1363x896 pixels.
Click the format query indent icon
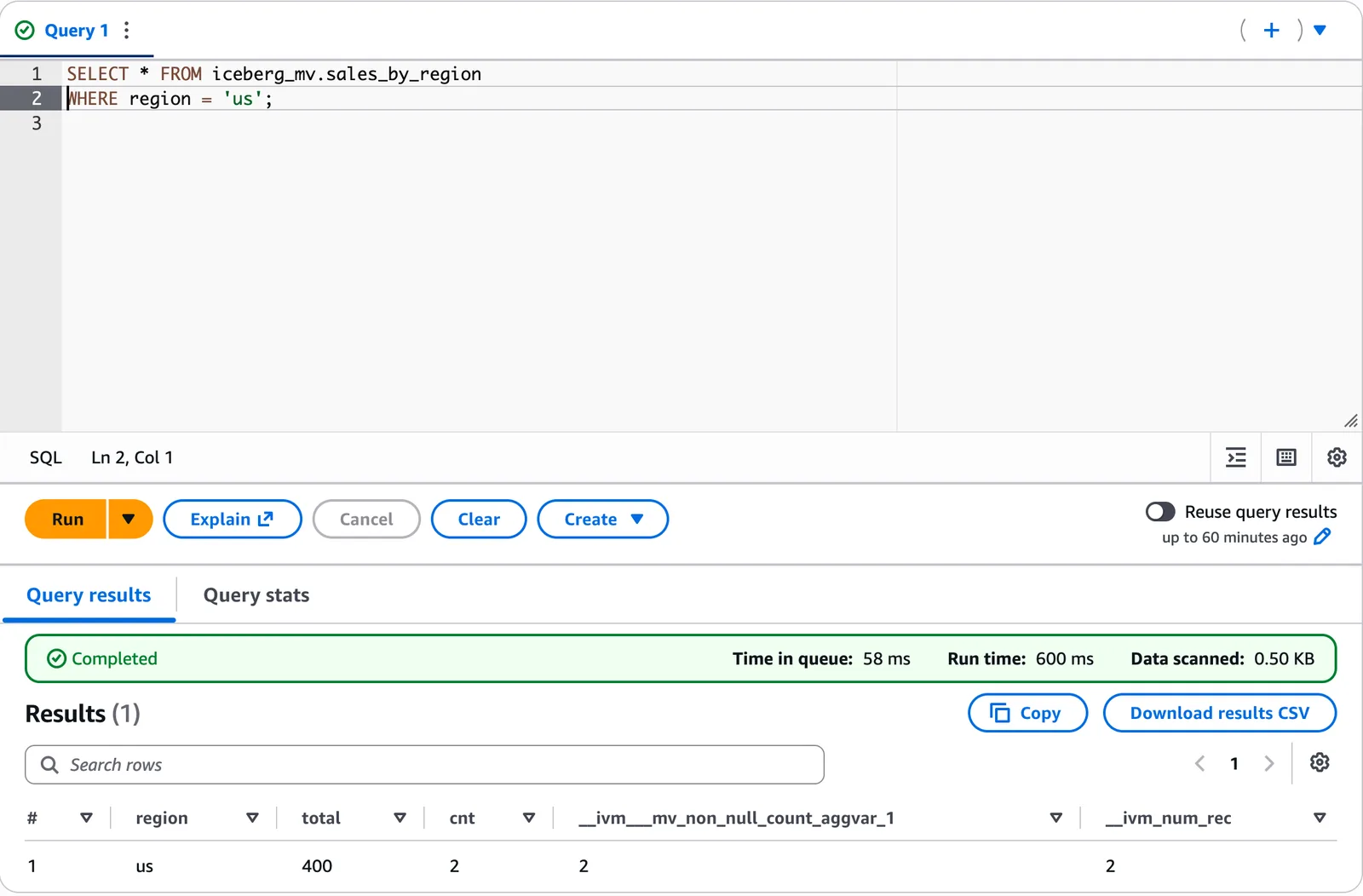[1236, 457]
